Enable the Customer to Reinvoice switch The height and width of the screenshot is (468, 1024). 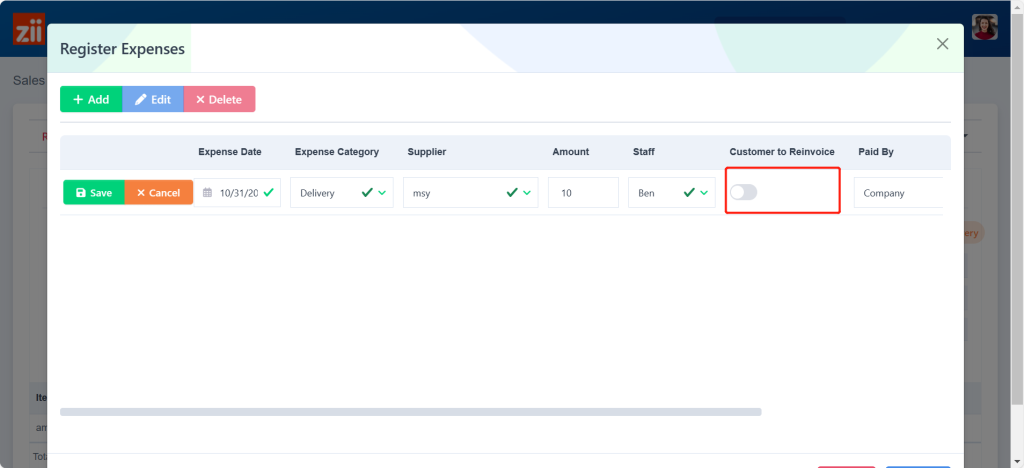click(743, 192)
